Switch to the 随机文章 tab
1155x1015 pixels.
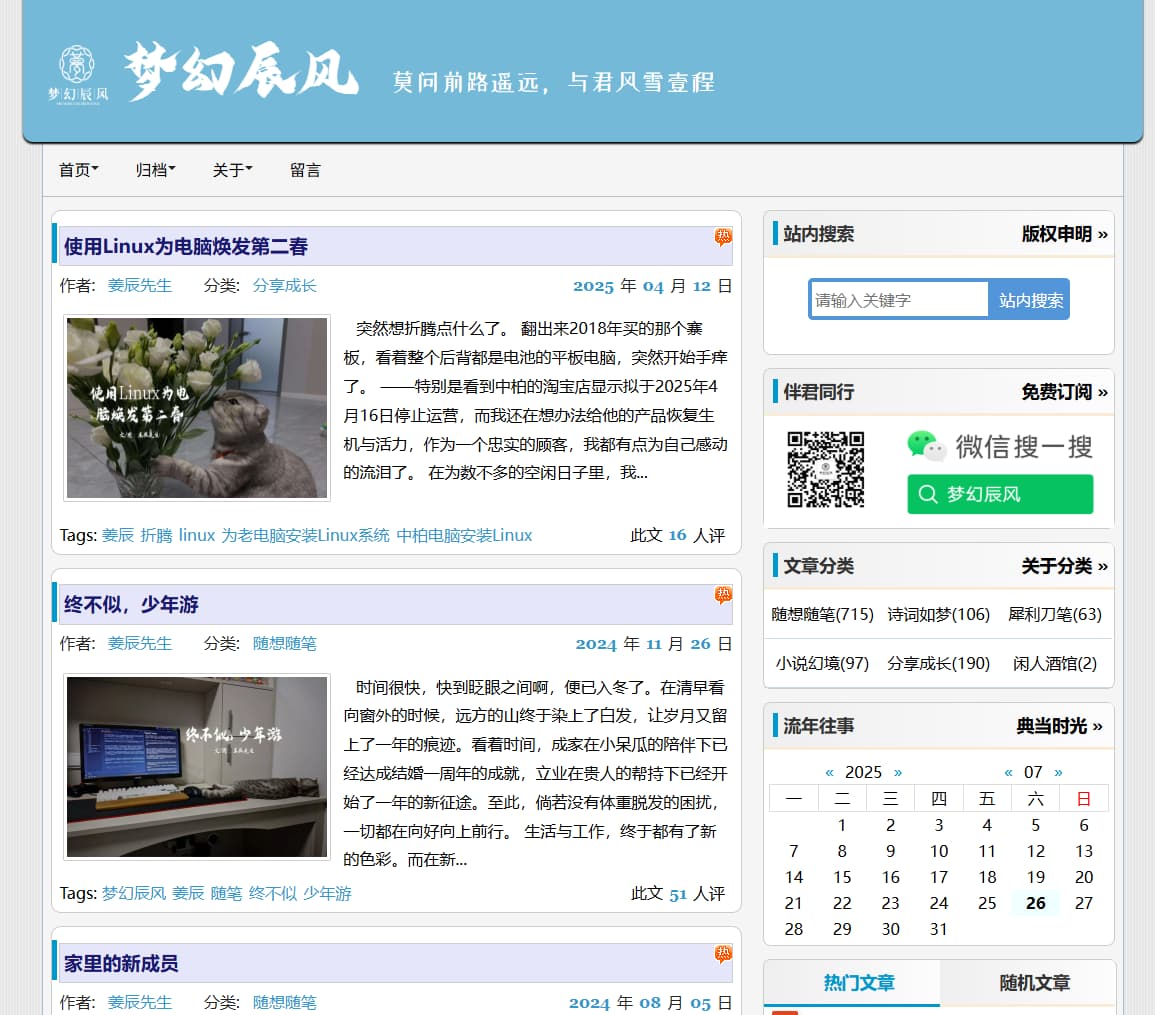[1034, 983]
